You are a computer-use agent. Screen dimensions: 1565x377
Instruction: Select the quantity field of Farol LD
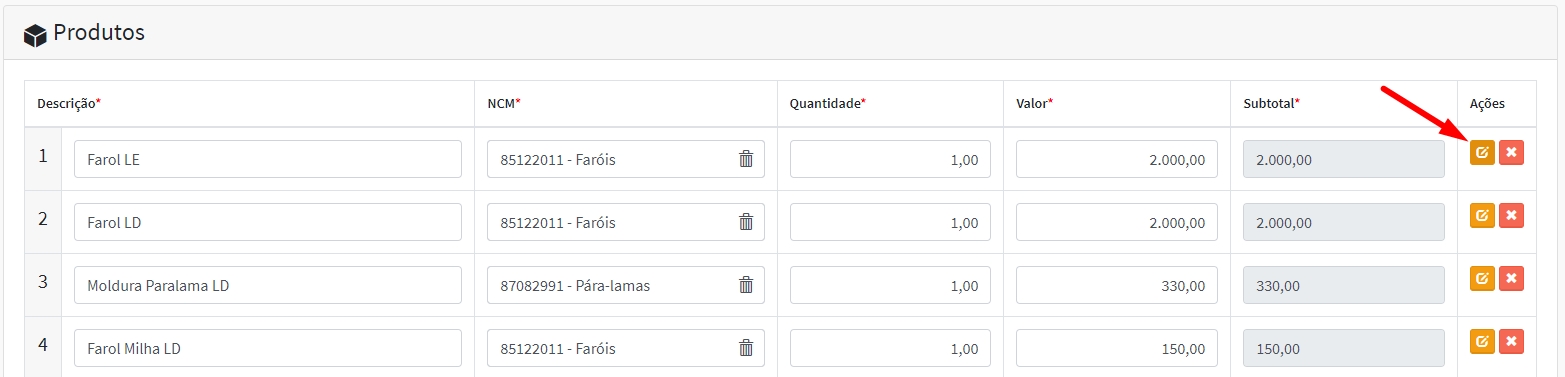pos(890,222)
